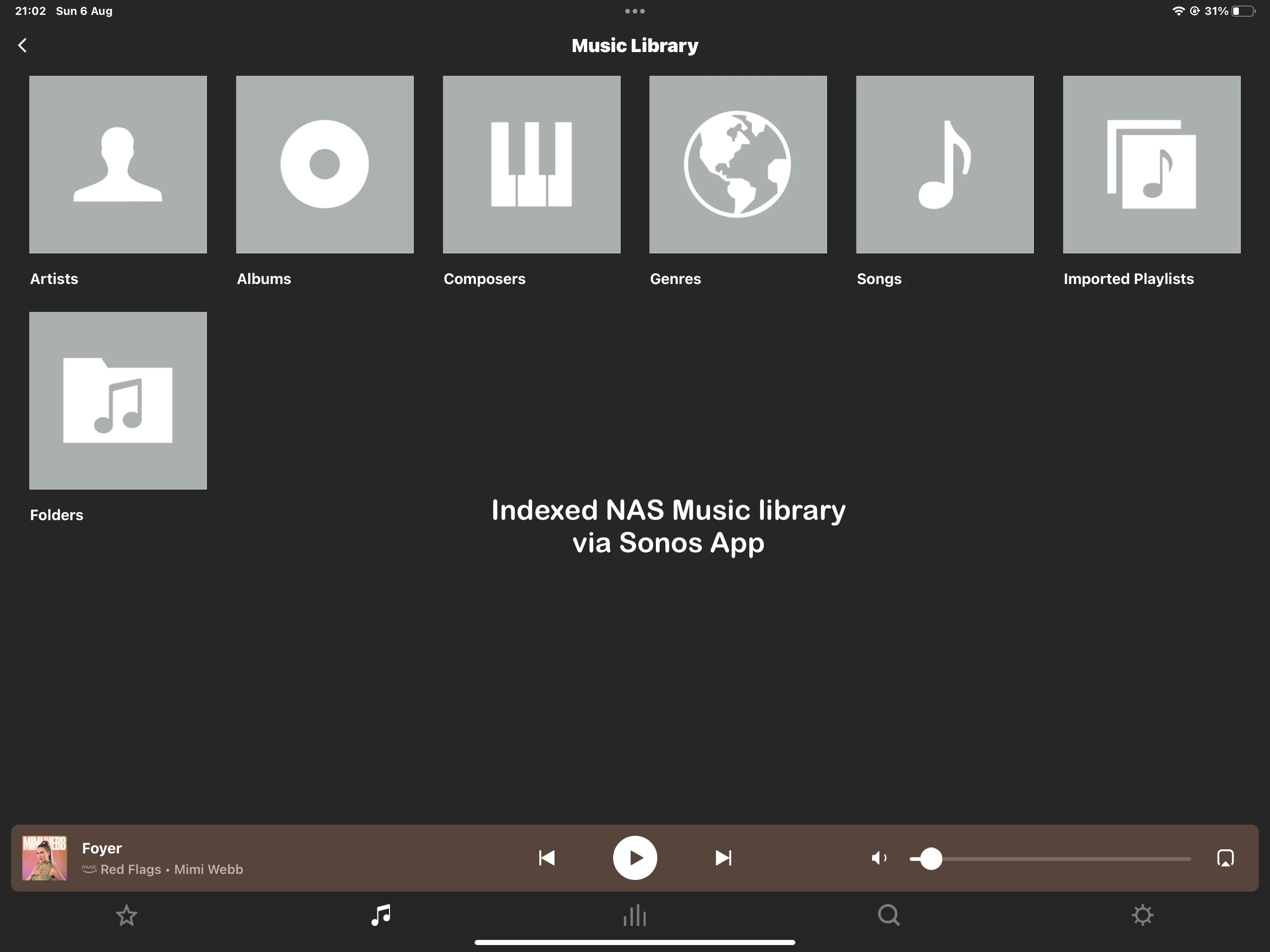
Task: Tap the three-dot multitasking menu at top
Action: pyautogui.click(x=635, y=11)
